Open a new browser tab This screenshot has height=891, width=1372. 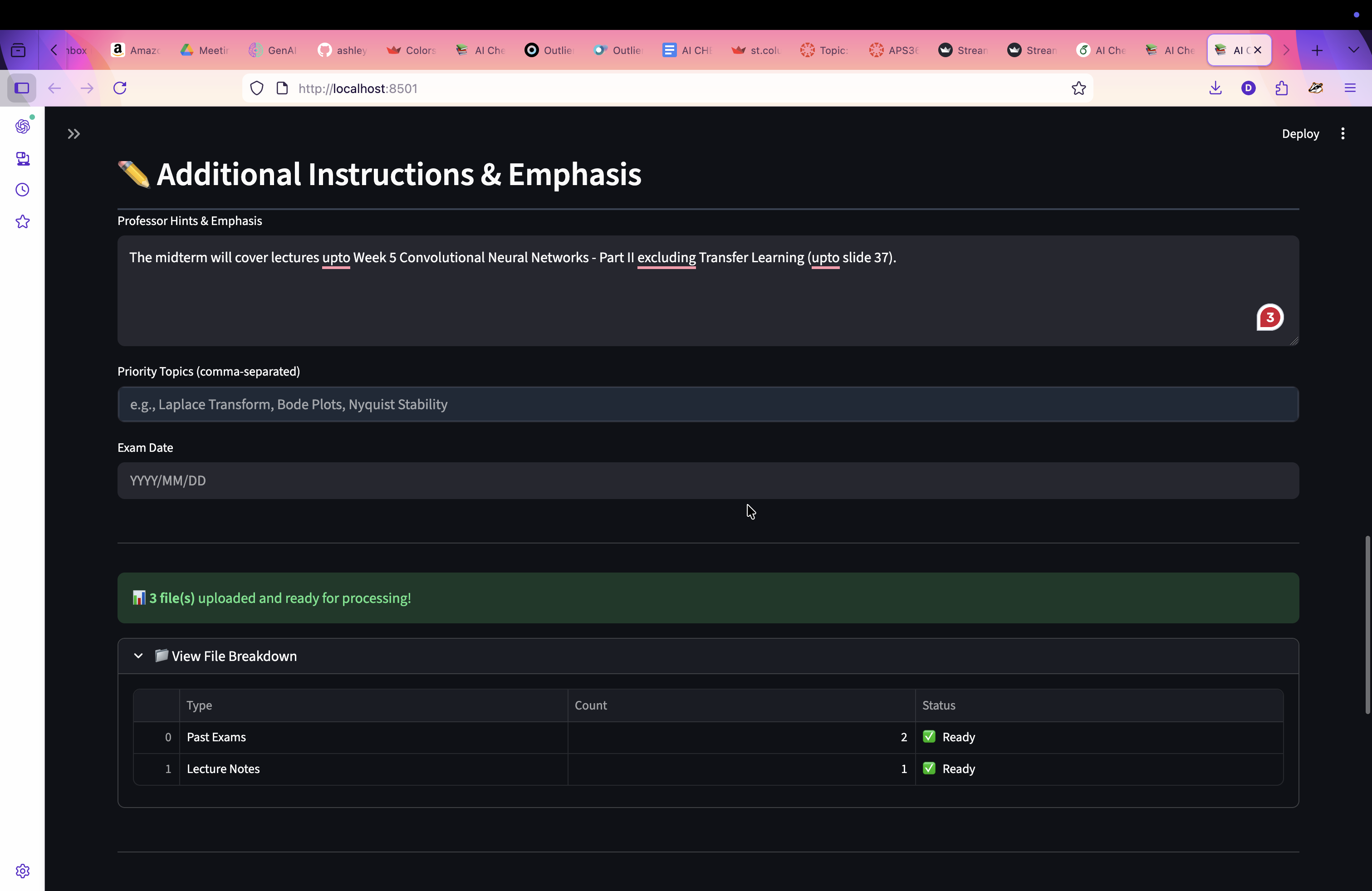click(1317, 50)
